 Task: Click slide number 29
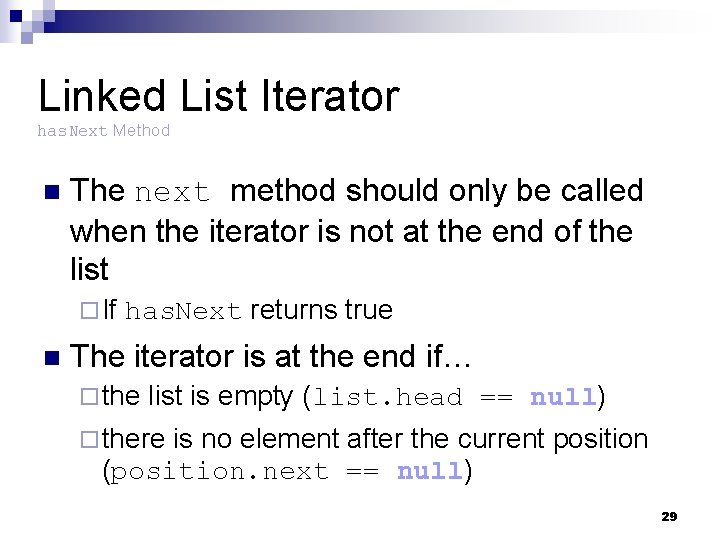[669, 517]
